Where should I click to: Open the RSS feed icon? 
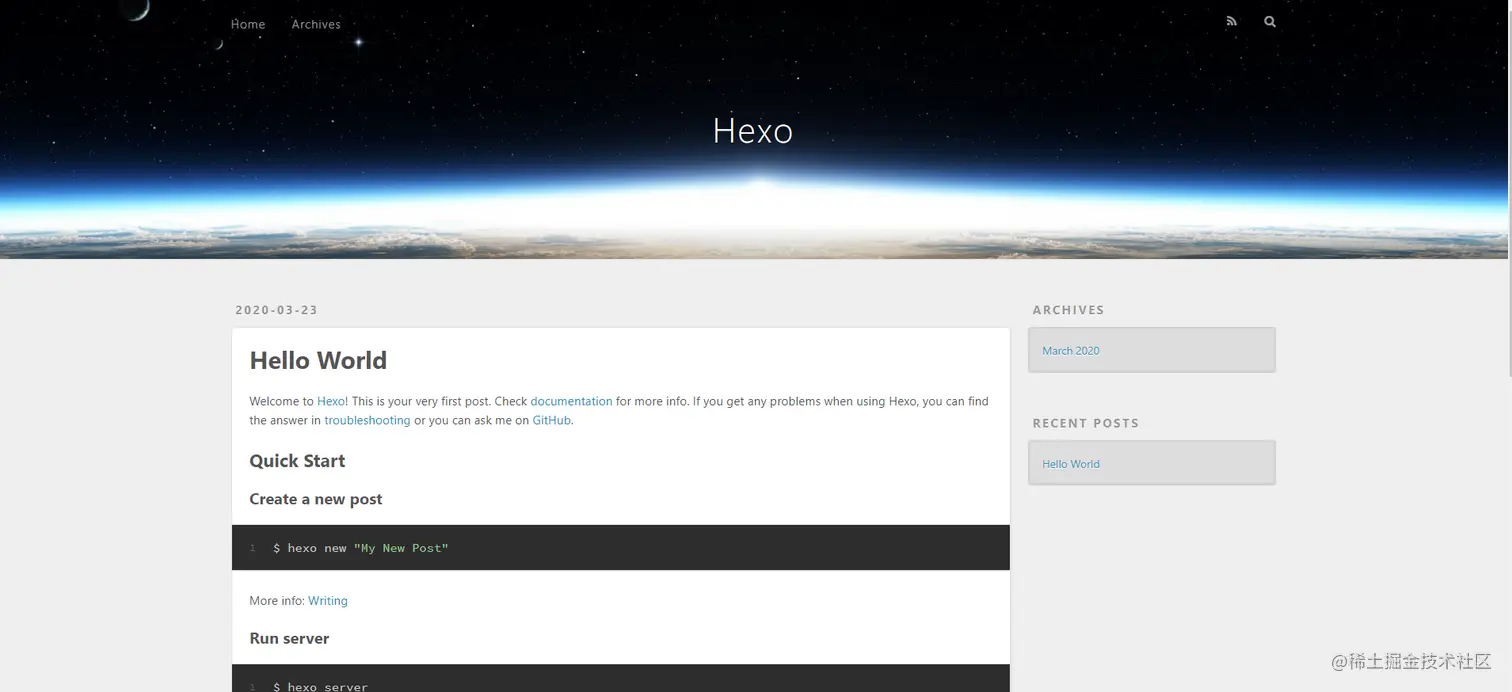pos(1231,21)
